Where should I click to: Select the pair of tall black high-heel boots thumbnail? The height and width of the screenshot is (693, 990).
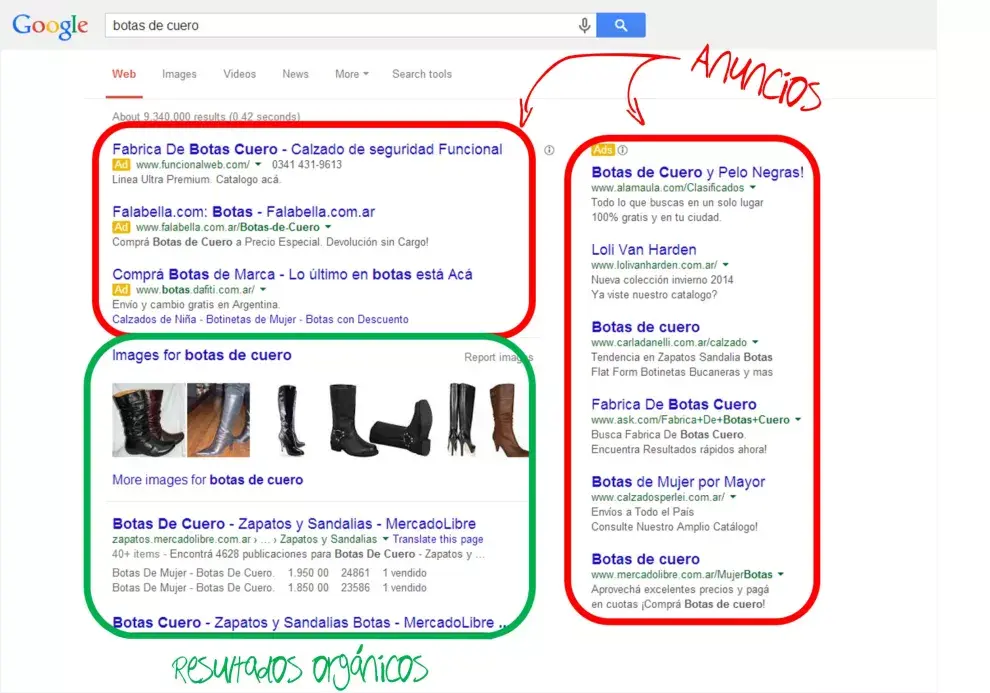(x=462, y=420)
